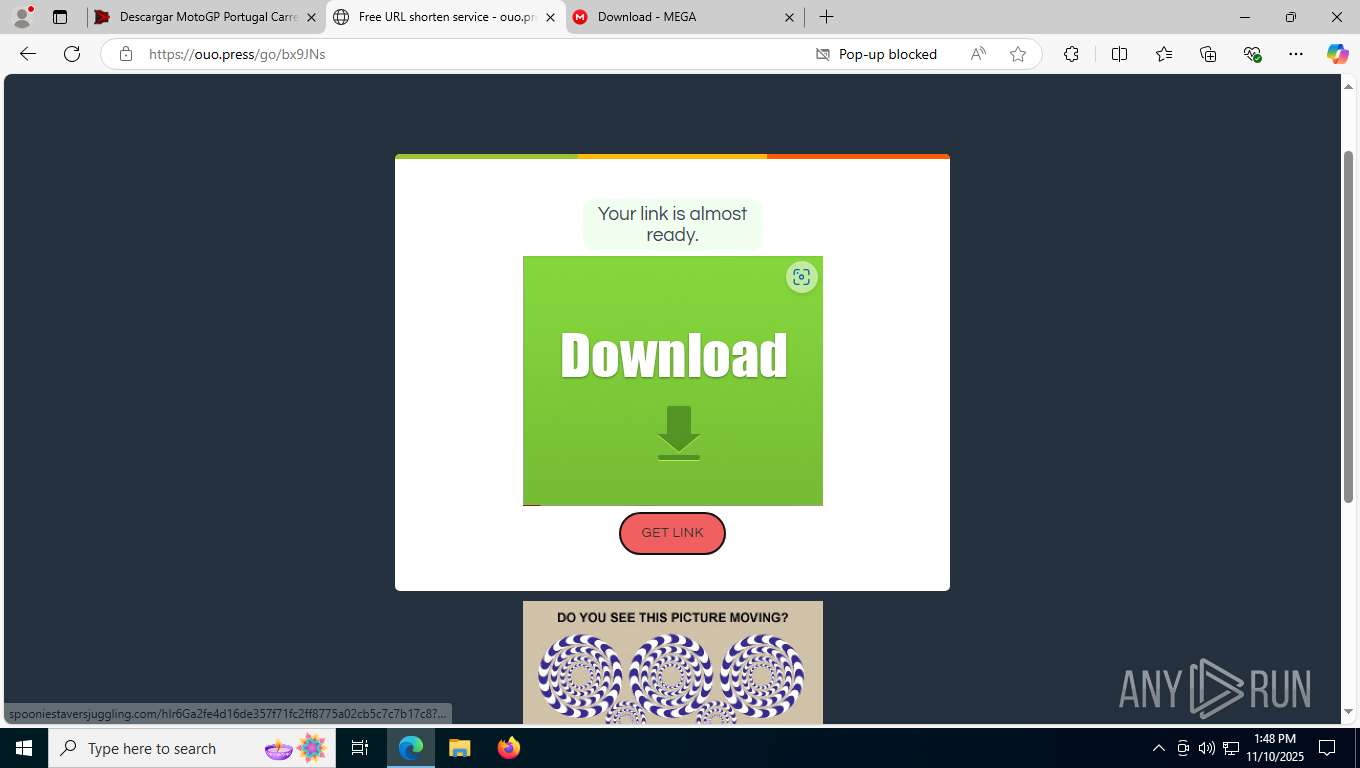
Task: Open the Collections panel
Action: [x=1208, y=54]
